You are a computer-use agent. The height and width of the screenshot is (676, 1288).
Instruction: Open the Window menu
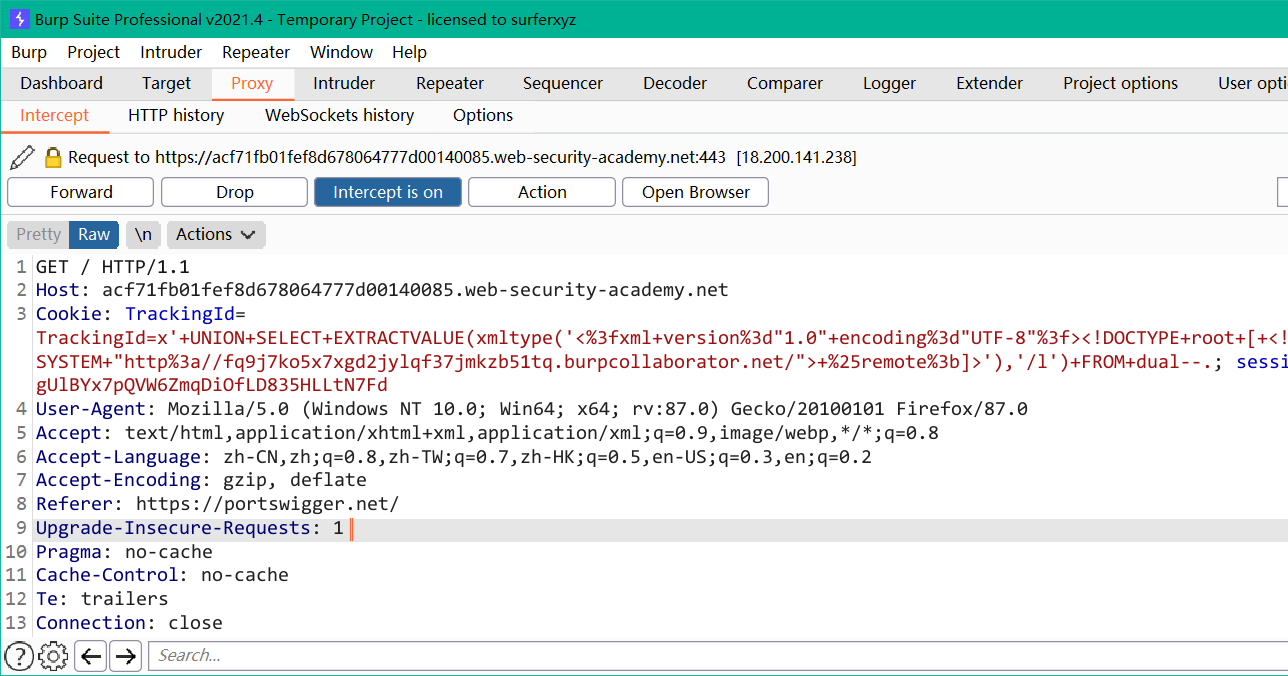pyautogui.click(x=341, y=52)
